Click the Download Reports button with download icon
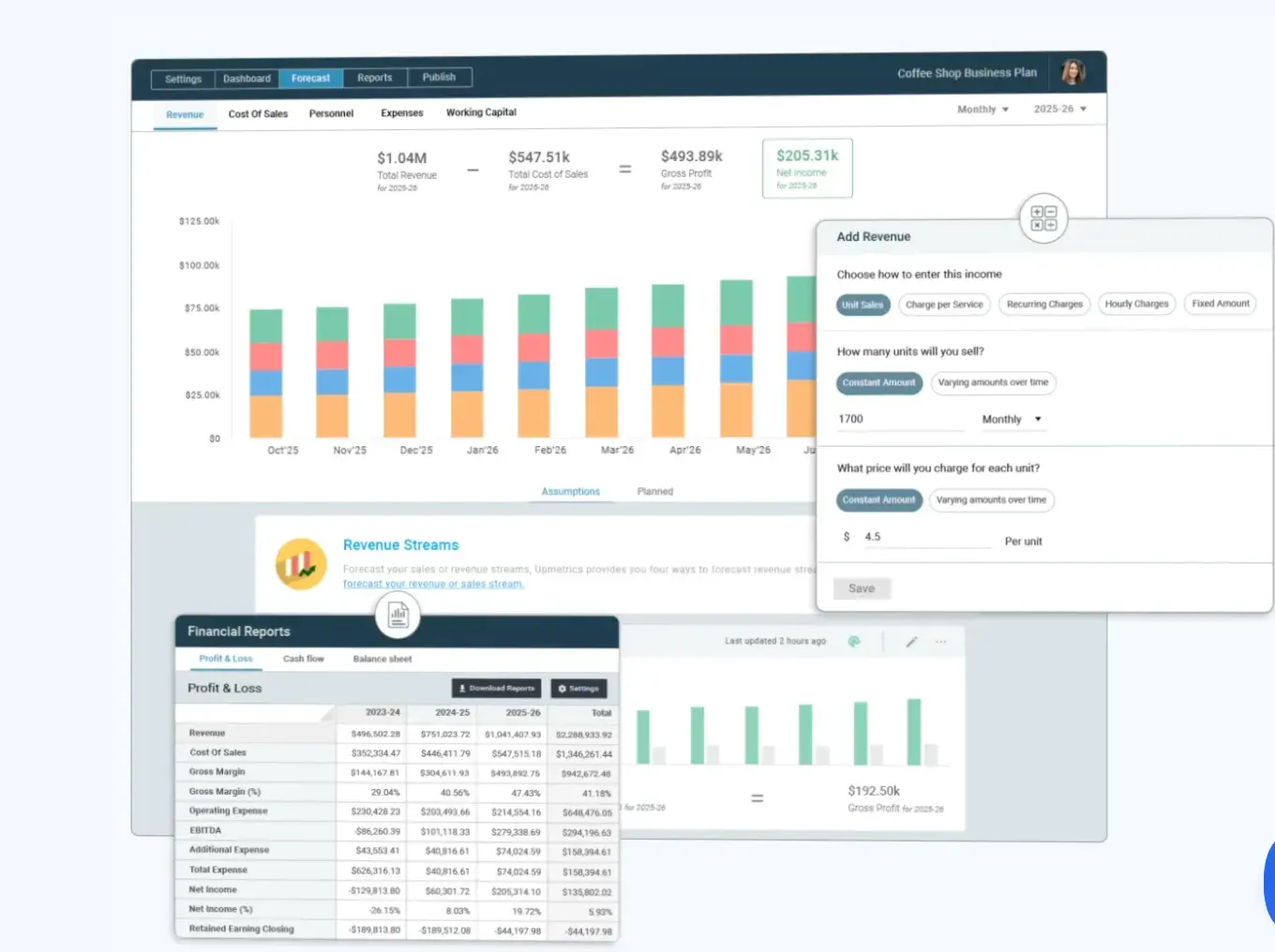This screenshot has width=1275, height=952. coord(496,688)
